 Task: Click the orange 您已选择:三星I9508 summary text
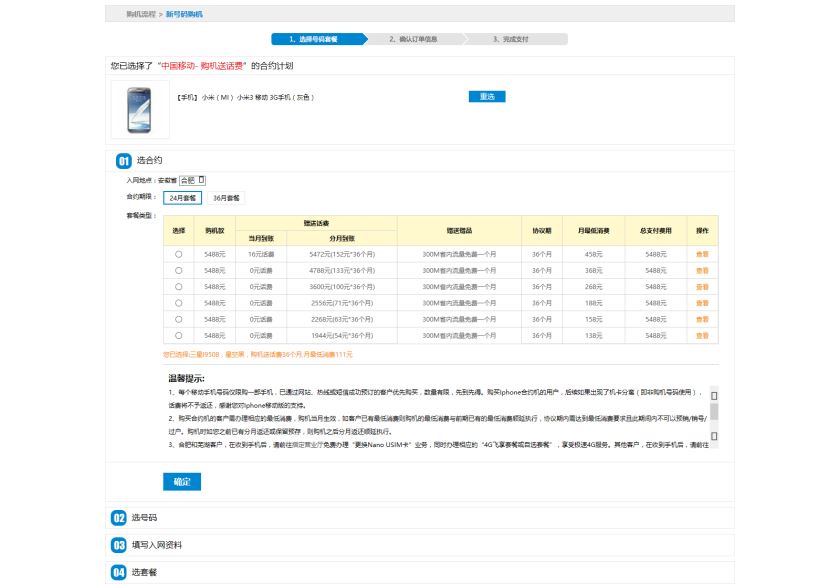[x=258, y=354]
